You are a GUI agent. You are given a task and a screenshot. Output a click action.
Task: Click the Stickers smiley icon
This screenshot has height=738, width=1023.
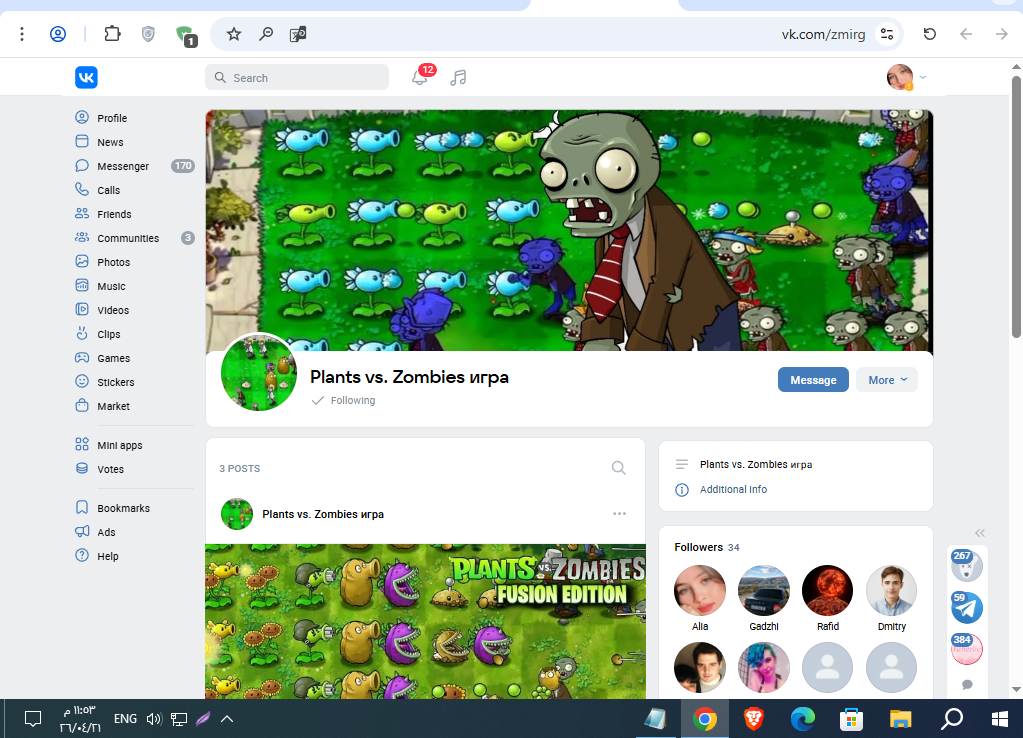pos(82,381)
